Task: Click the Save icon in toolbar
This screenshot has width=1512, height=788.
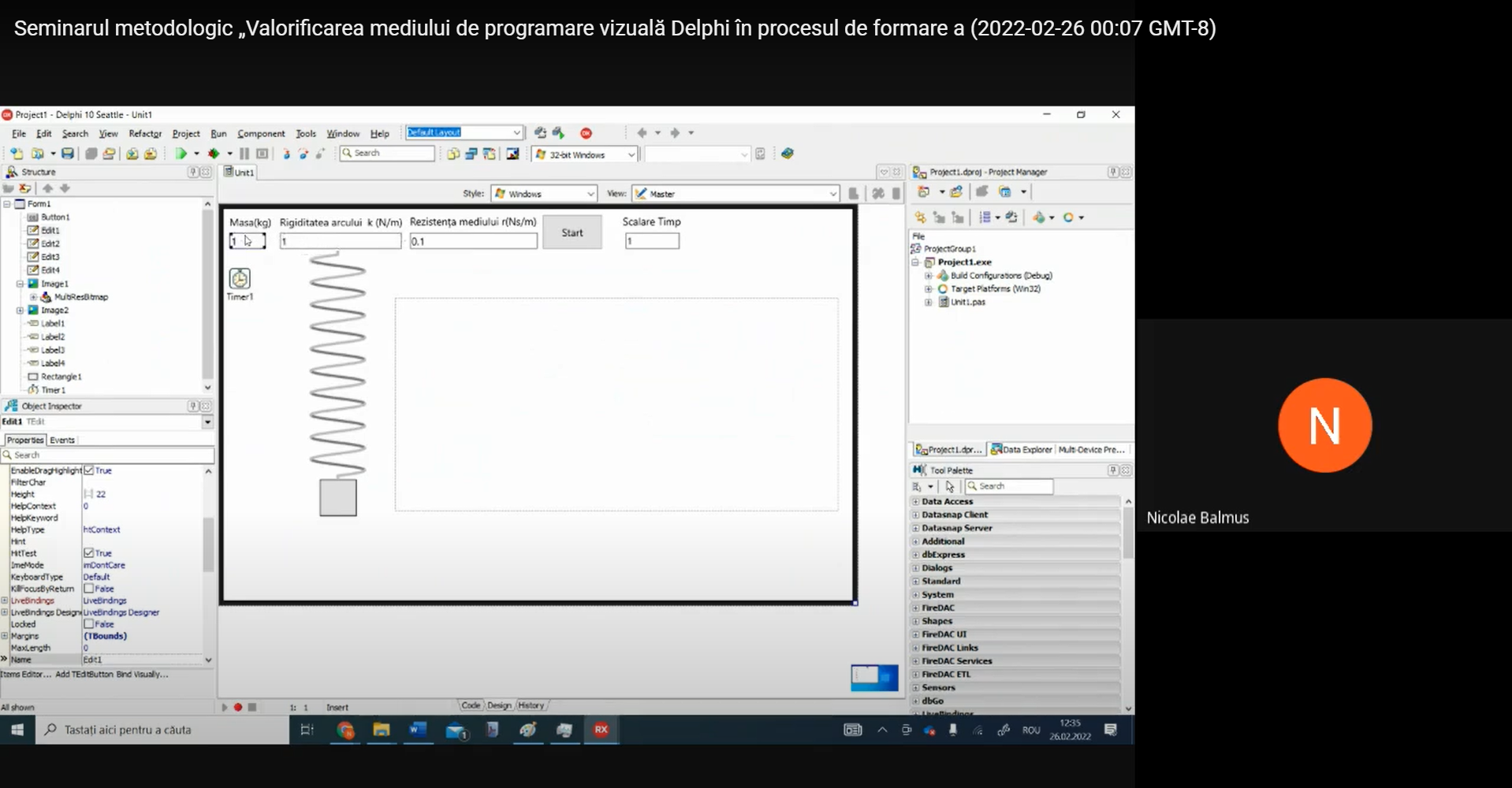Action: (68, 154)
